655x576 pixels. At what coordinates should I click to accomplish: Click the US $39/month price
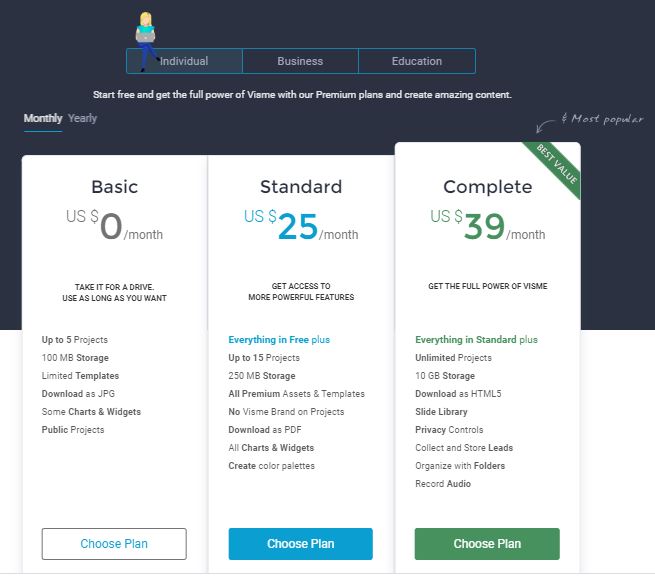tap(487, 226)
